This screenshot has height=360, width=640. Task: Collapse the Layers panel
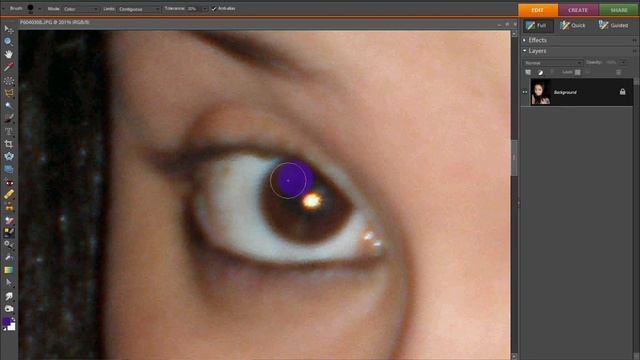[x=524, y=51]
